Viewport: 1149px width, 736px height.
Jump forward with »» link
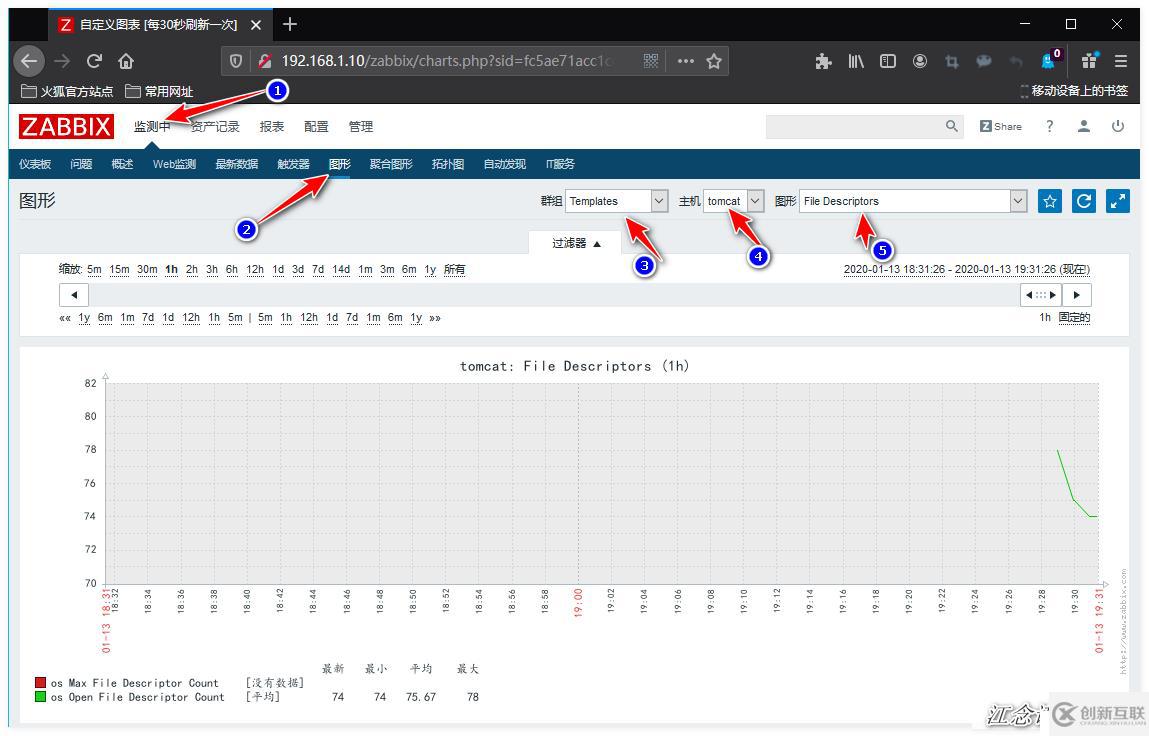point(435,317)
